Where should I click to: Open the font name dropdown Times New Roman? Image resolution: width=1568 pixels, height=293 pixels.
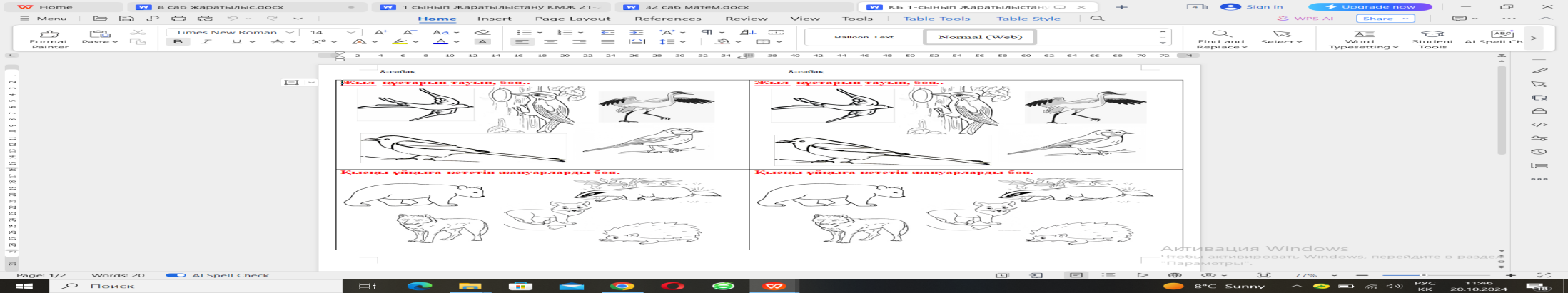tap(290, 32)
